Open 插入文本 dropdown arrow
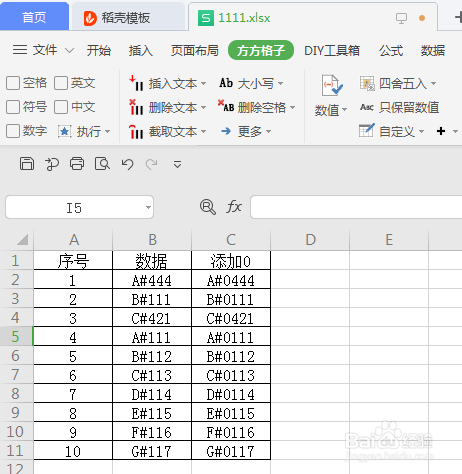This screenshot has height=474, width=462. click(203, 83)
